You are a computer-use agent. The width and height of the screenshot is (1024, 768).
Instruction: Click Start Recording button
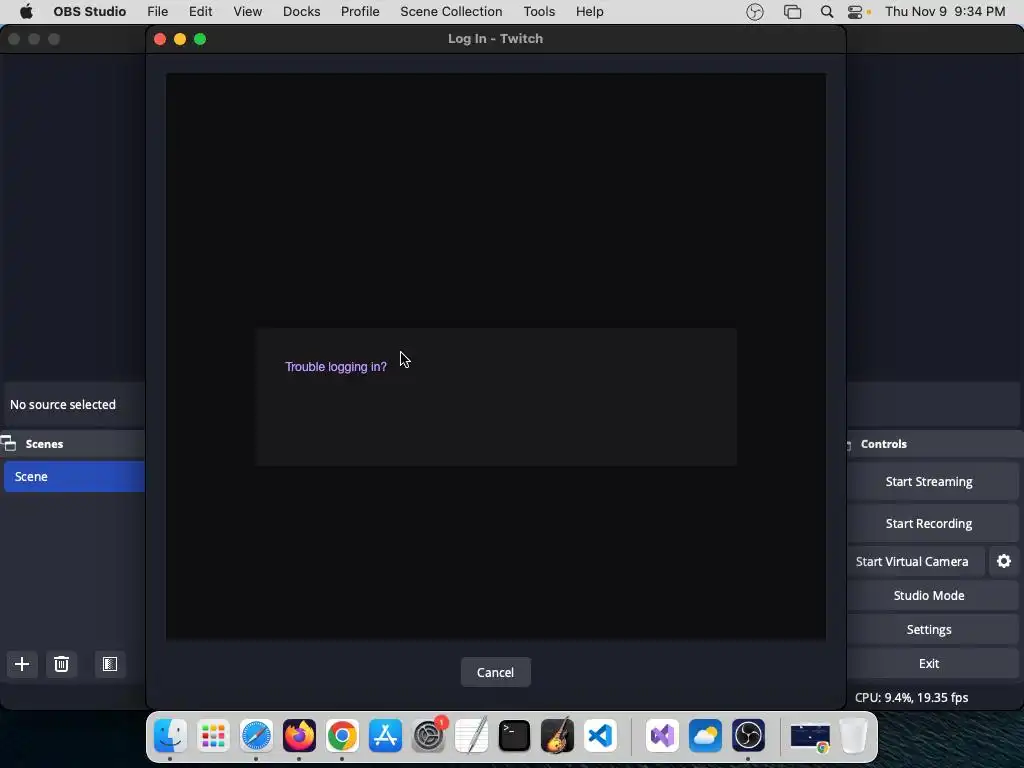coord(929,524)
